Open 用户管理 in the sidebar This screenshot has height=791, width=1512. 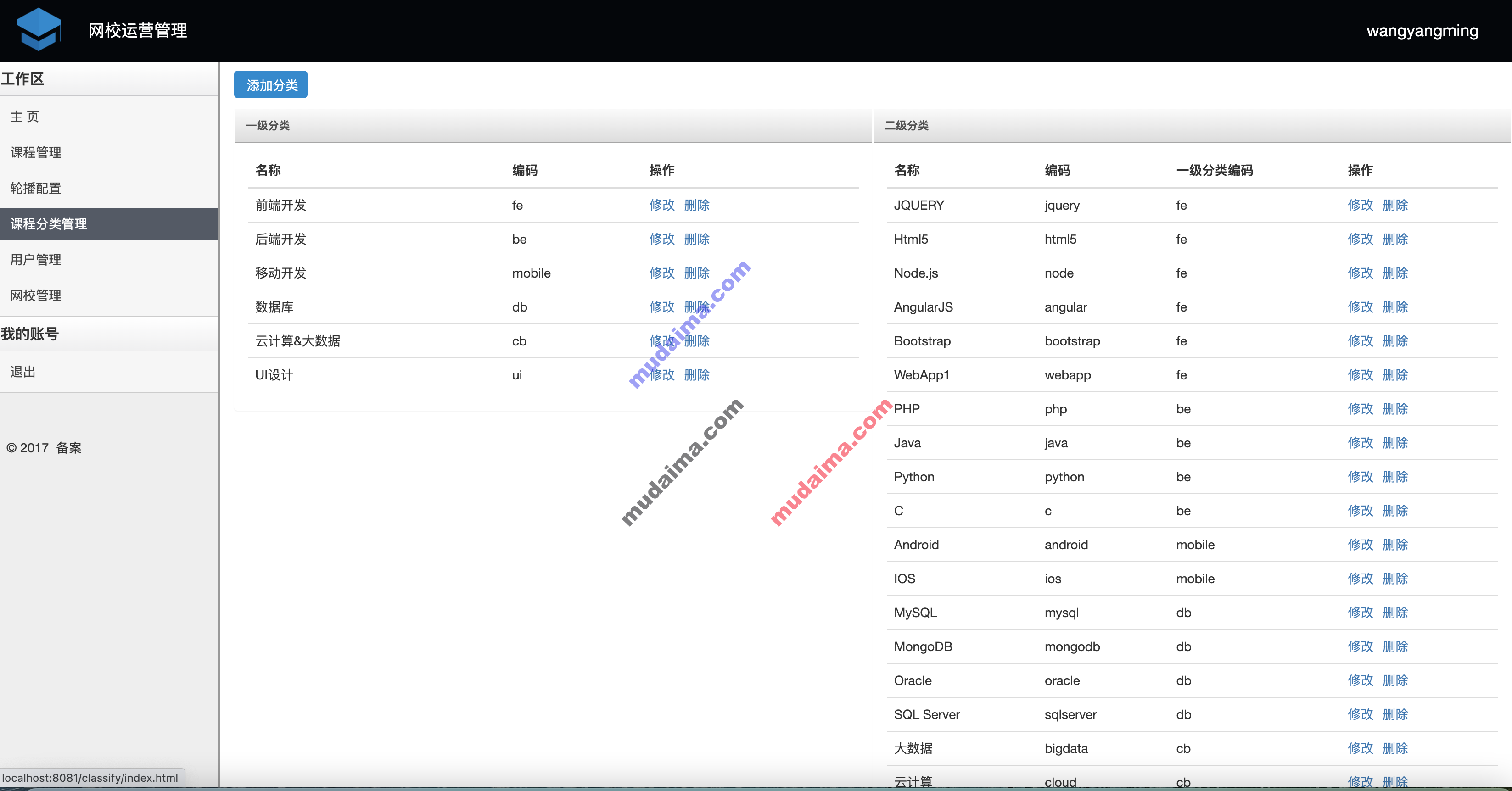(x=36, y=260)
